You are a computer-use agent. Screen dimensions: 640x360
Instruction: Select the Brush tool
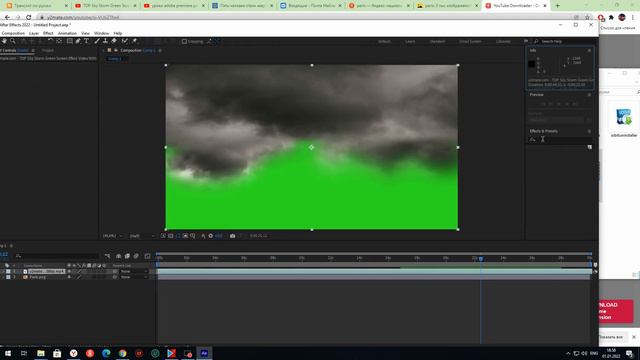click(97, 41)
